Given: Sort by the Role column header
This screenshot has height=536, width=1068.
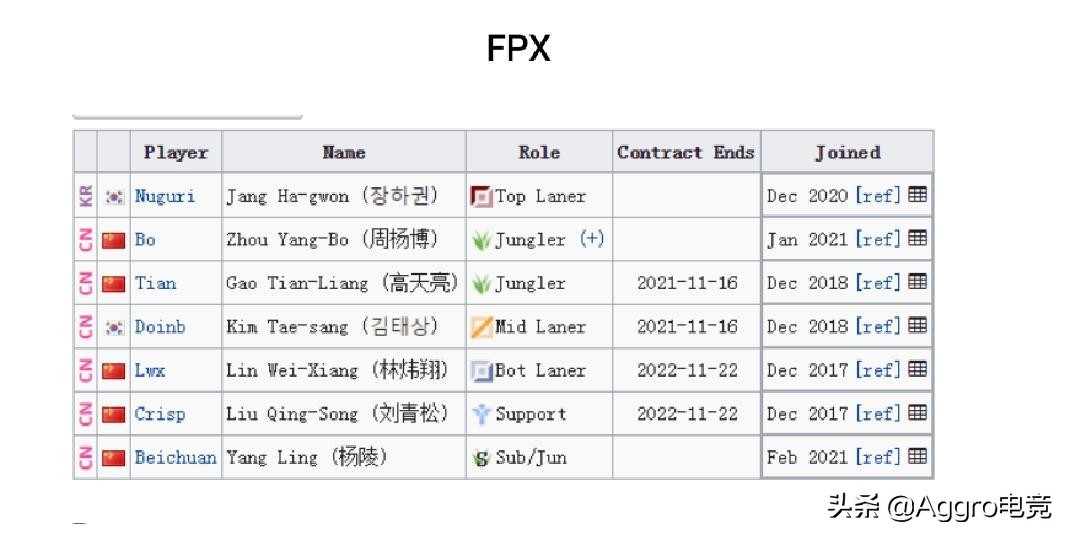Looking at the screenshot, I should coord(539,152).
